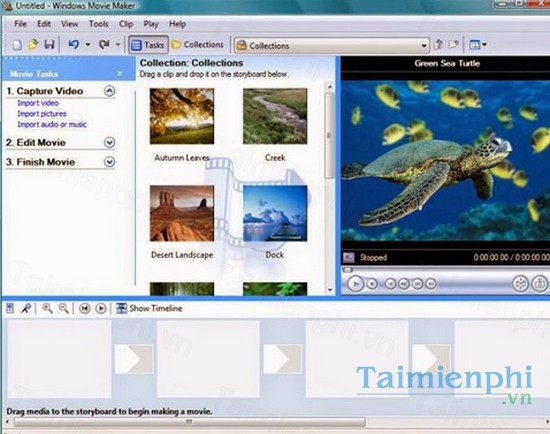Click the Import video link
Image resolution: width=550 pixels, height=434 pixels.
(x=38, y=103)
